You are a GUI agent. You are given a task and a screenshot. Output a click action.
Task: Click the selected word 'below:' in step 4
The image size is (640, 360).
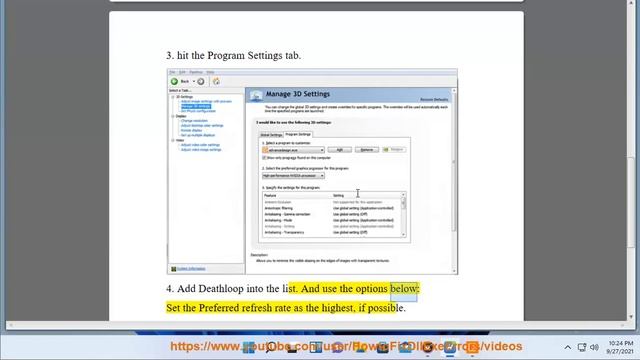404,289
